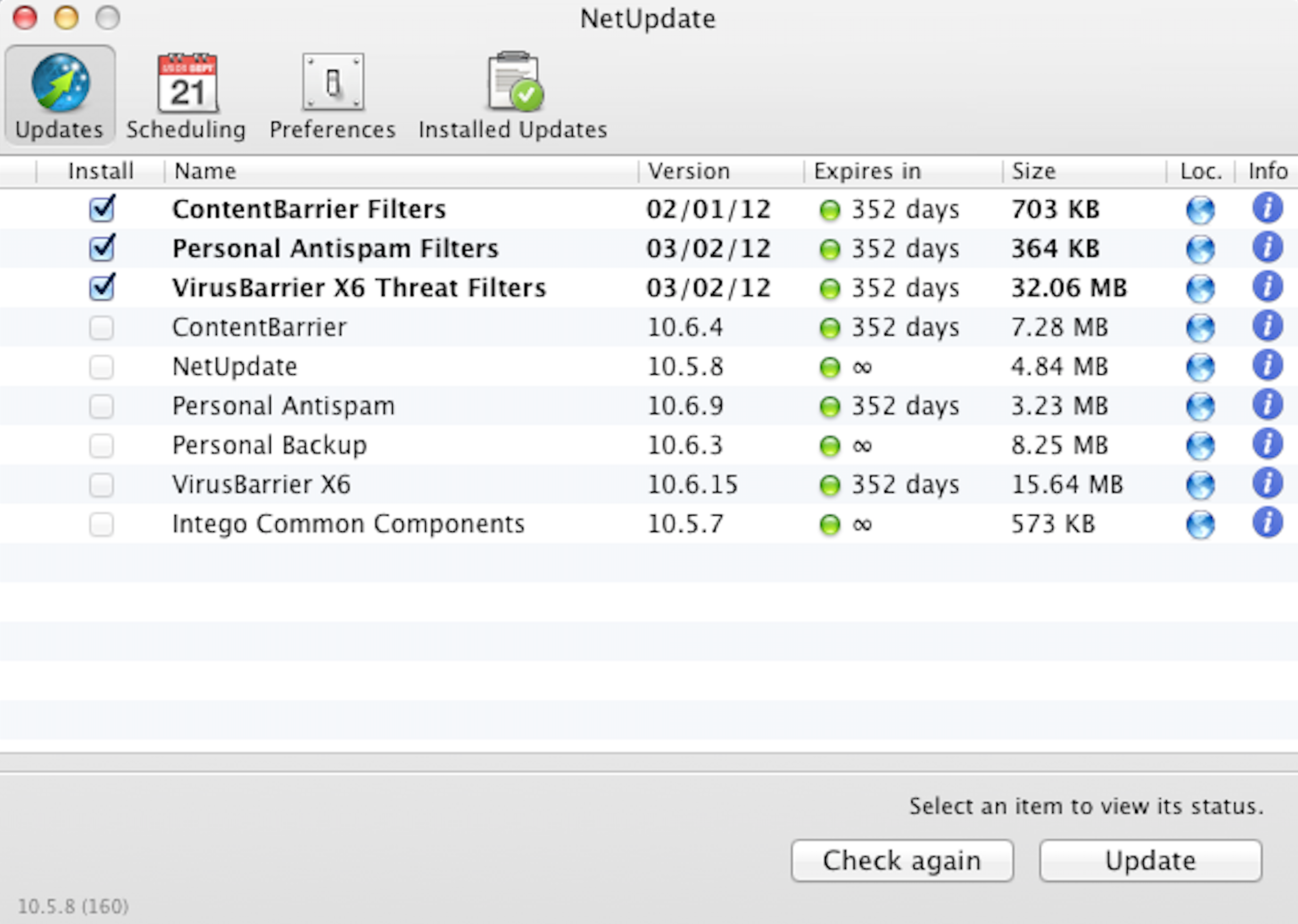The height and width of the screenshot is (924, 1298).
Task: Click the 573 KB size value
Action: coord(1053,524)
